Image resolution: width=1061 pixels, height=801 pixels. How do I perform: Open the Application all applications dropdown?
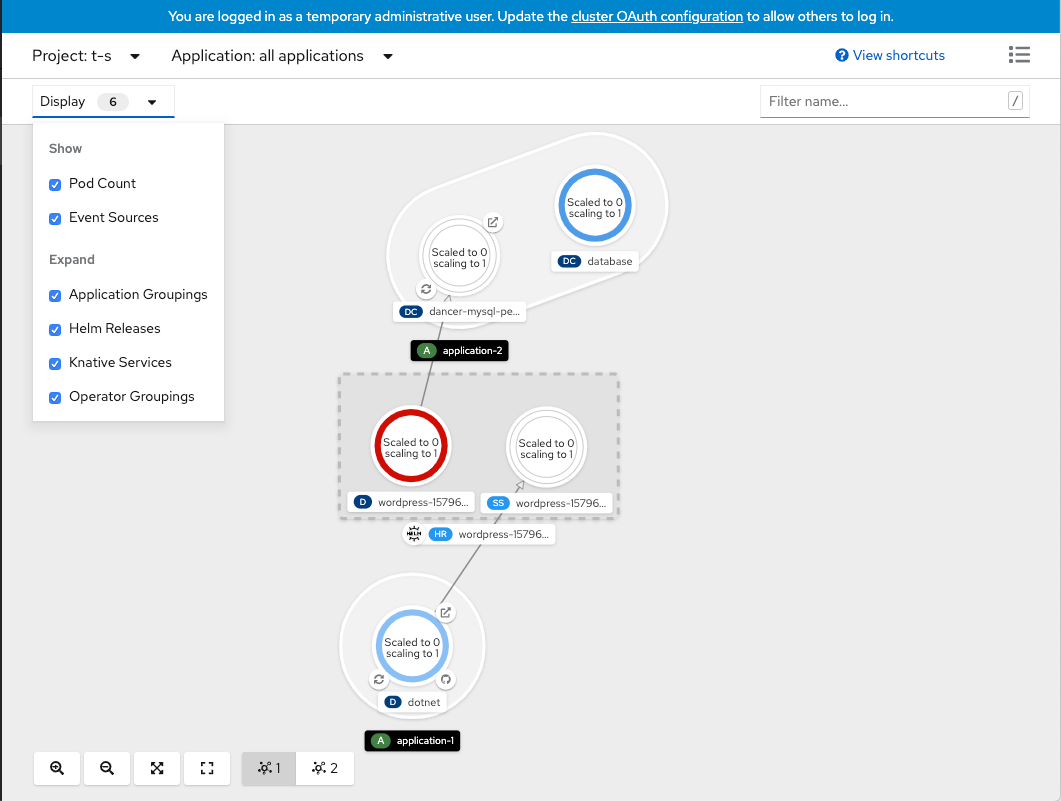[x=282, y=55]
